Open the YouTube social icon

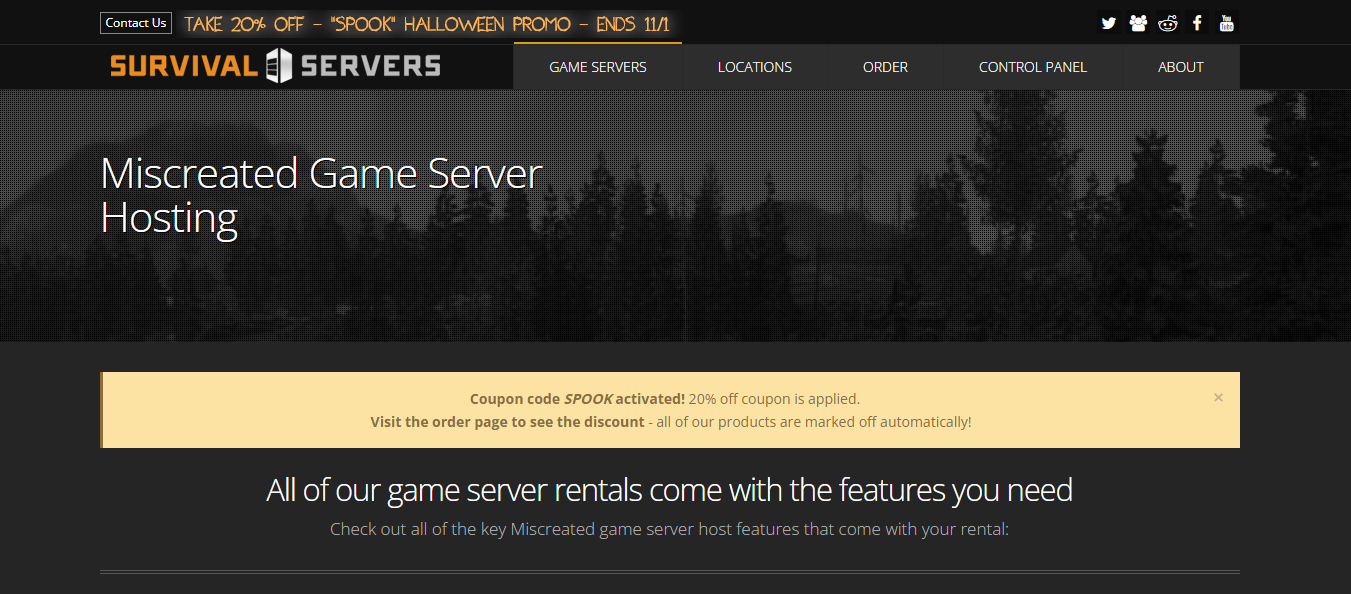click(1228, 23)
